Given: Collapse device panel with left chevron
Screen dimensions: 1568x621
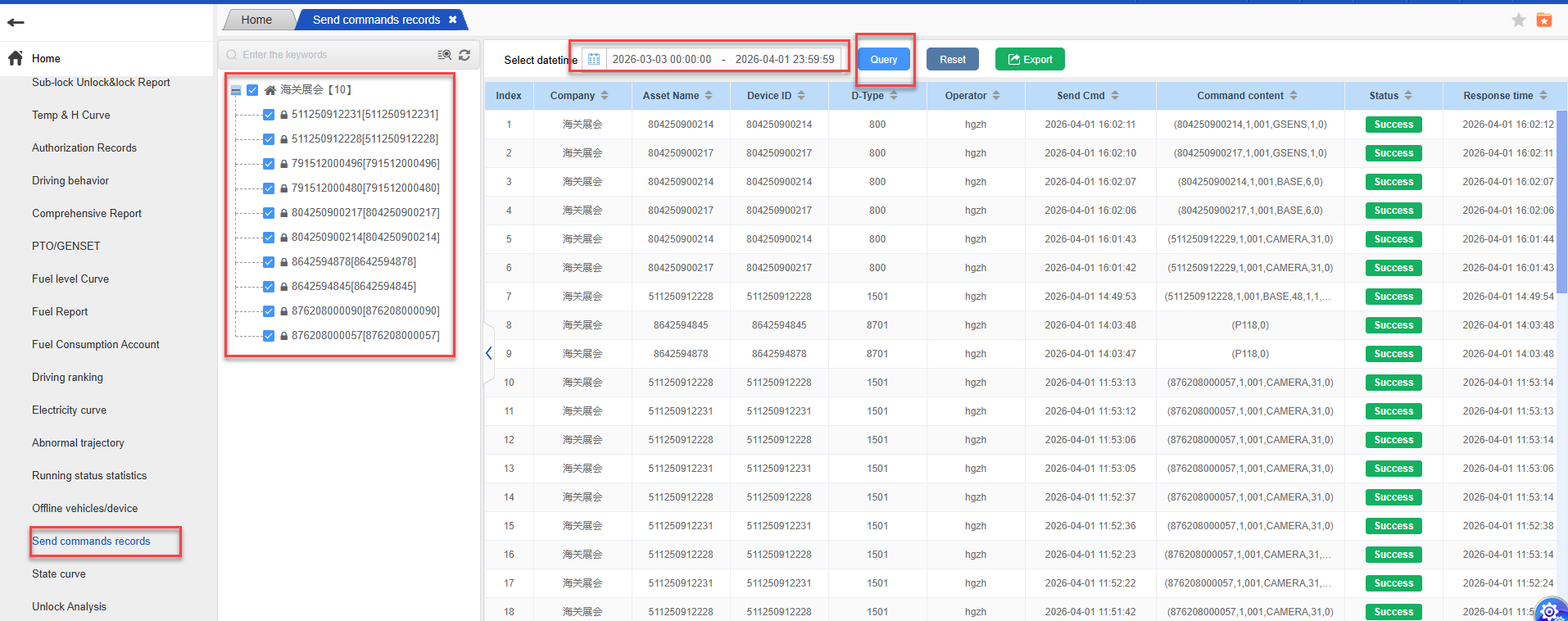Looking at the screenshot, I should [489, 353].
